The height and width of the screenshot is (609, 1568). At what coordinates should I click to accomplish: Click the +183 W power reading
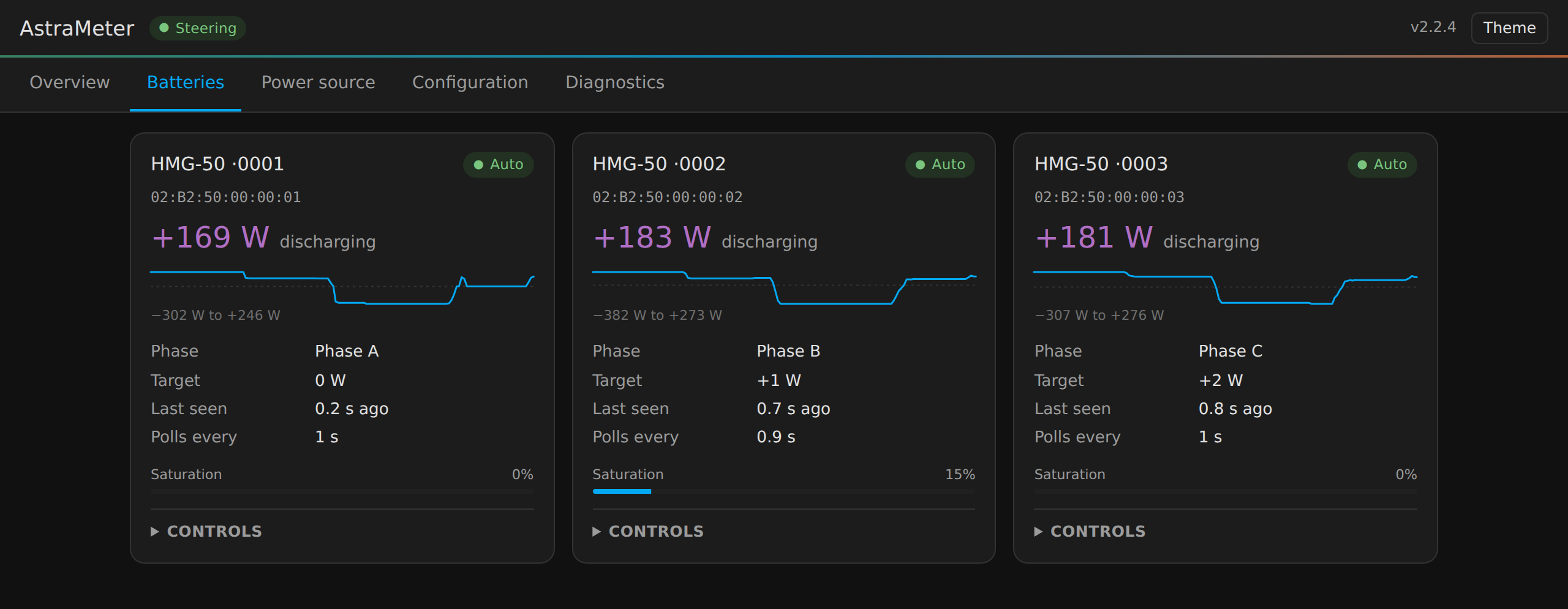click(x=652, y=238)
